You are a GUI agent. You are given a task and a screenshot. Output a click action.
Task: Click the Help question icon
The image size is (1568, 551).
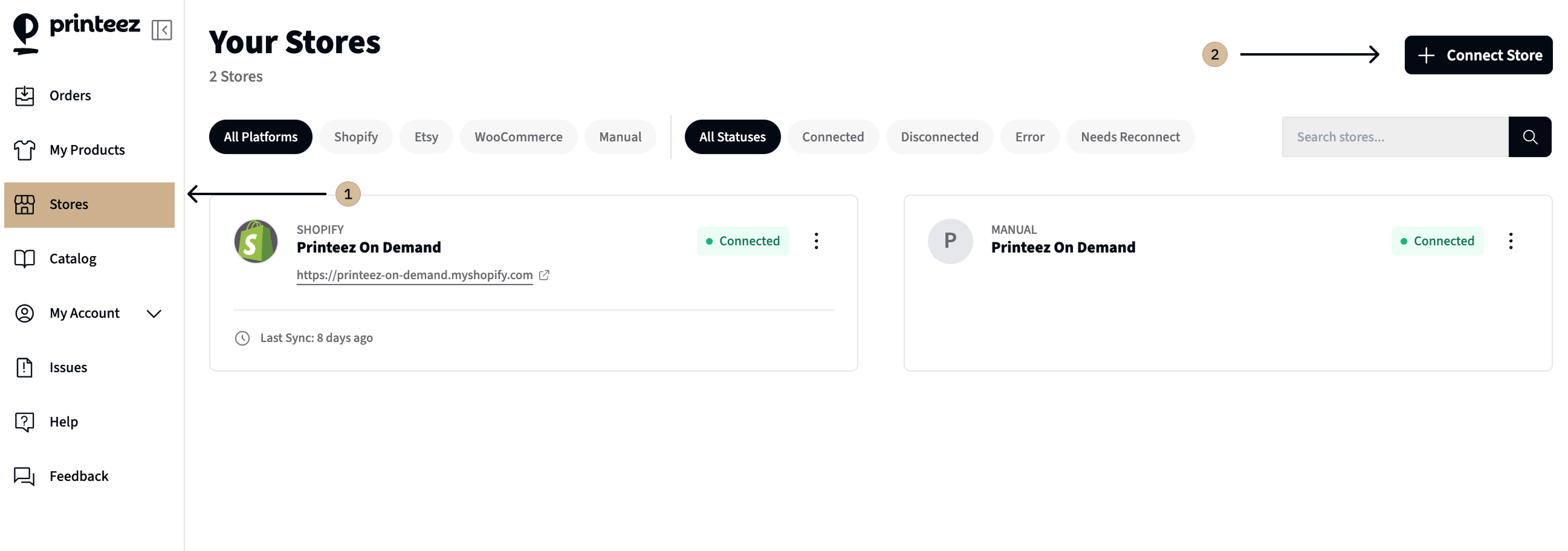pos(24,422)
